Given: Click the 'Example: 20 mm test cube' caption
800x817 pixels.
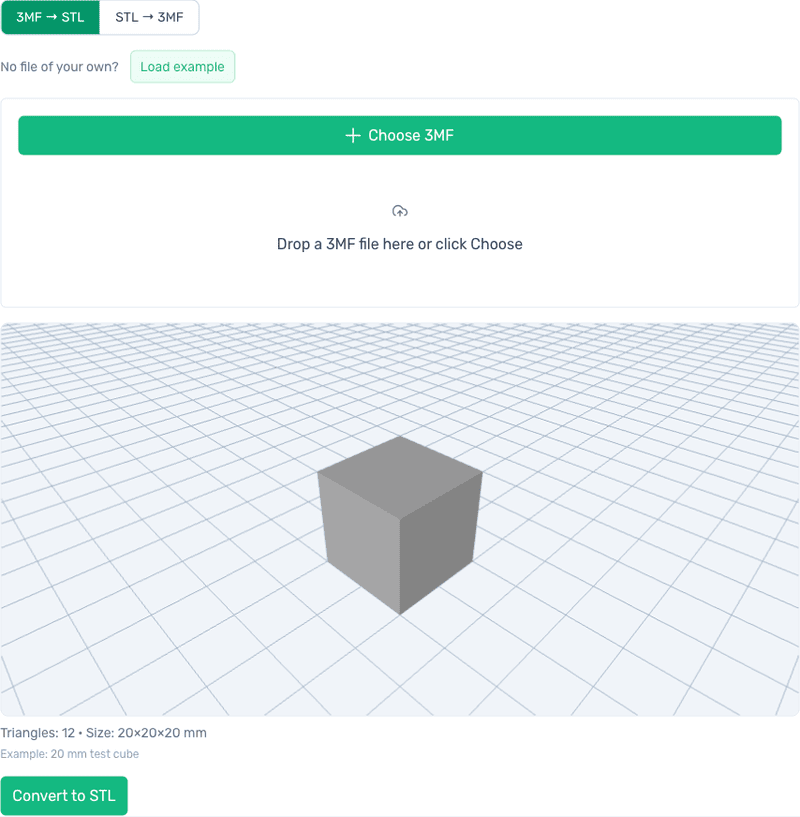Looking at the screenshot, I should coord(70,754).
